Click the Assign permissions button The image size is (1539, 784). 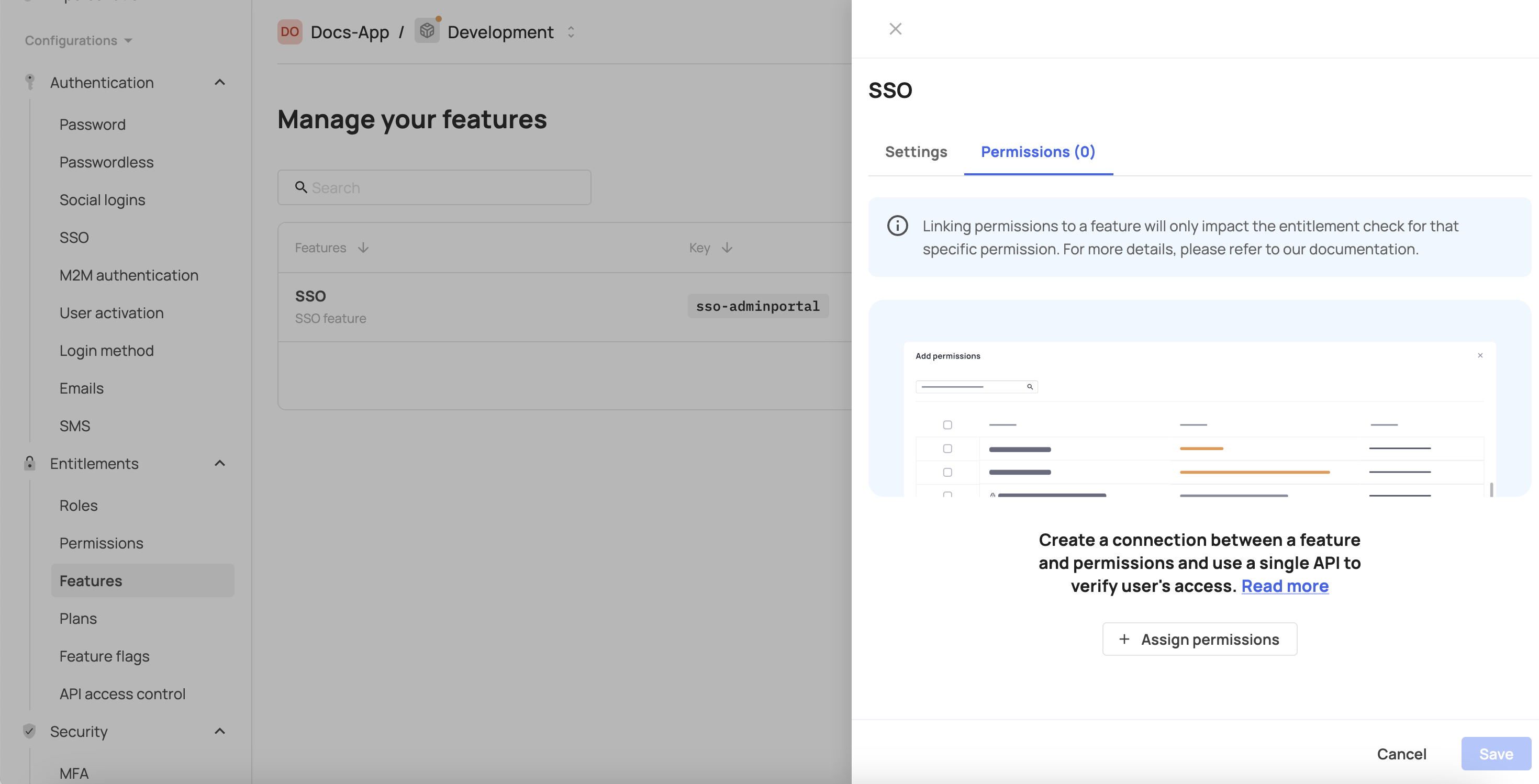tap(1199, 639)
